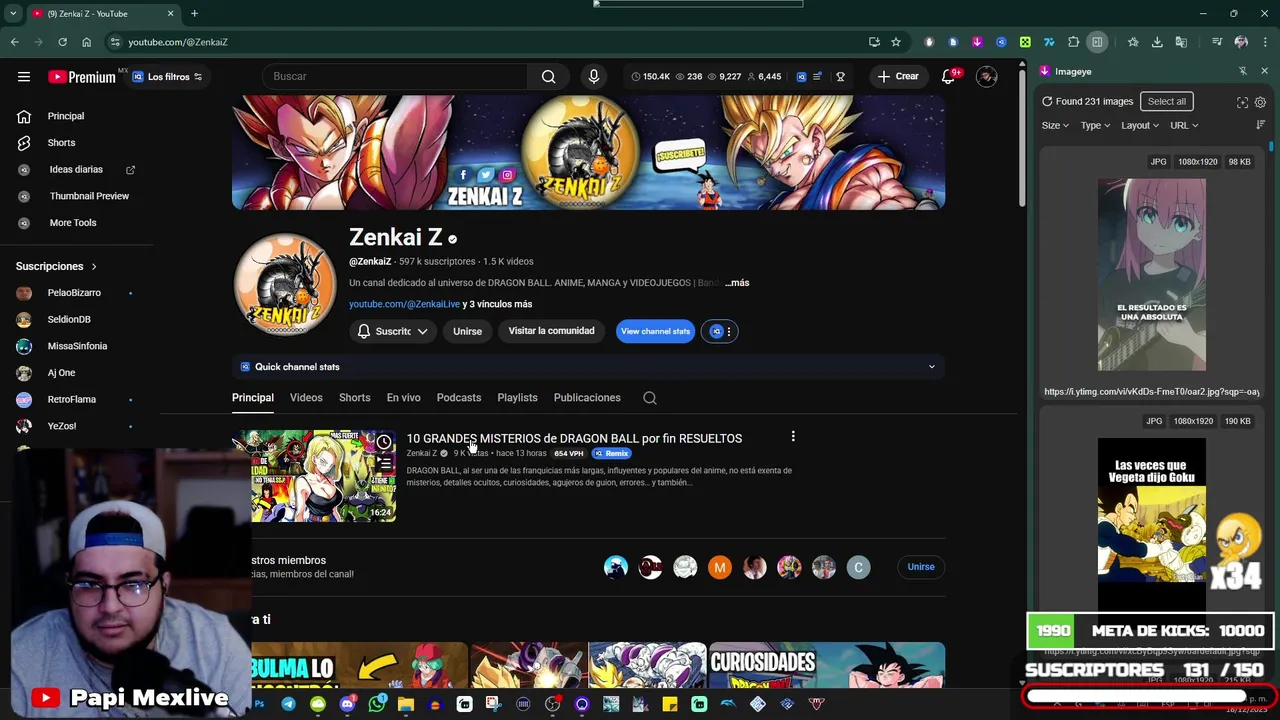Click the Zenkai Z channel avatar
The image size is (1280, 720).
285,285
